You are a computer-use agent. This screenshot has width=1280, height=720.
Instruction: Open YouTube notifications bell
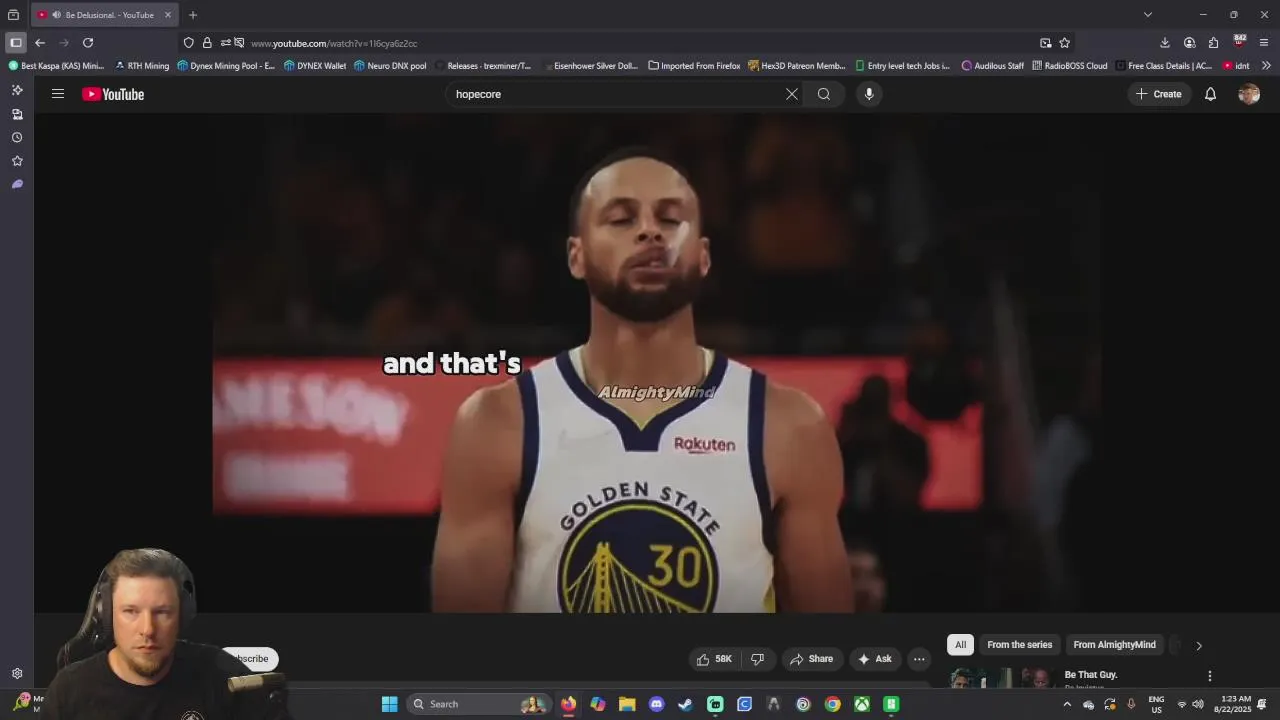[x=1210, y=94]
